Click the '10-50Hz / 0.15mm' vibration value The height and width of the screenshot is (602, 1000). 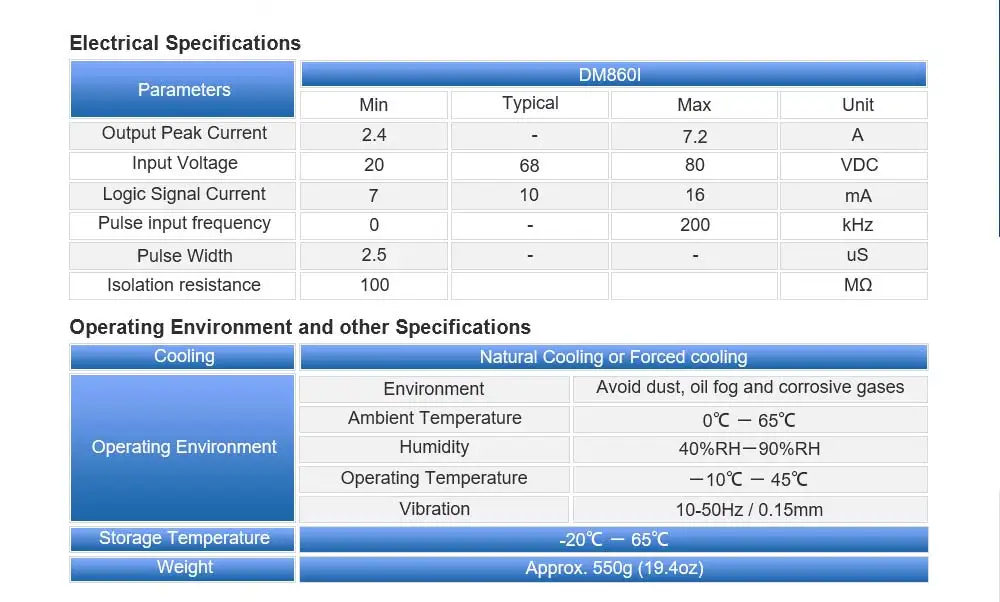point(750,510)
